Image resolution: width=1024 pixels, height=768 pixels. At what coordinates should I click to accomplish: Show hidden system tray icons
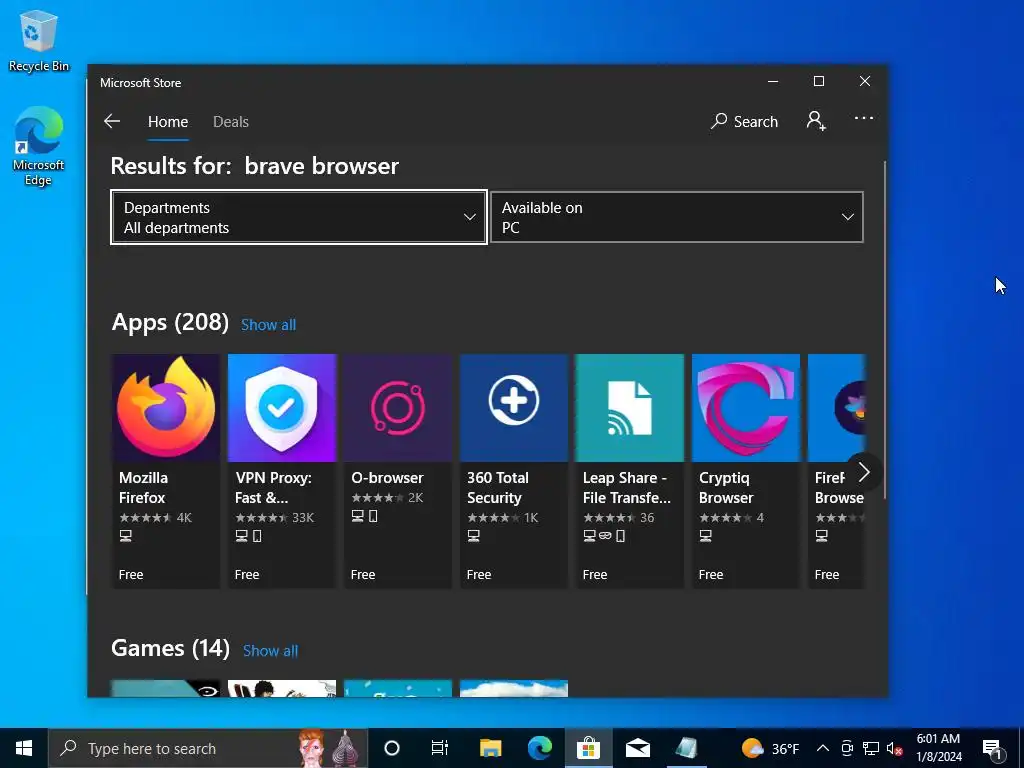(823, 748)
